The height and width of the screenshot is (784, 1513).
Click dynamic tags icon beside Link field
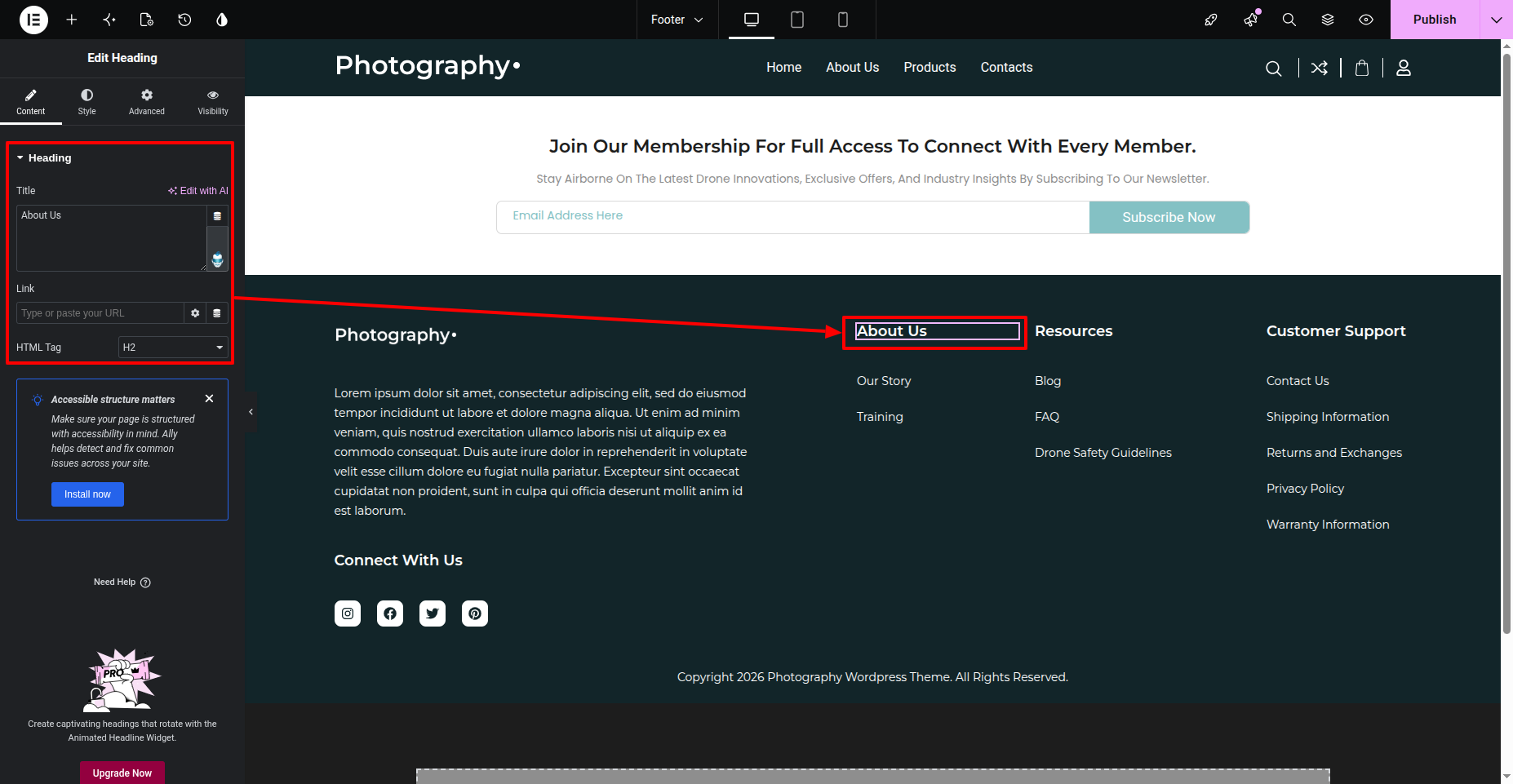[x=217, y=313]
